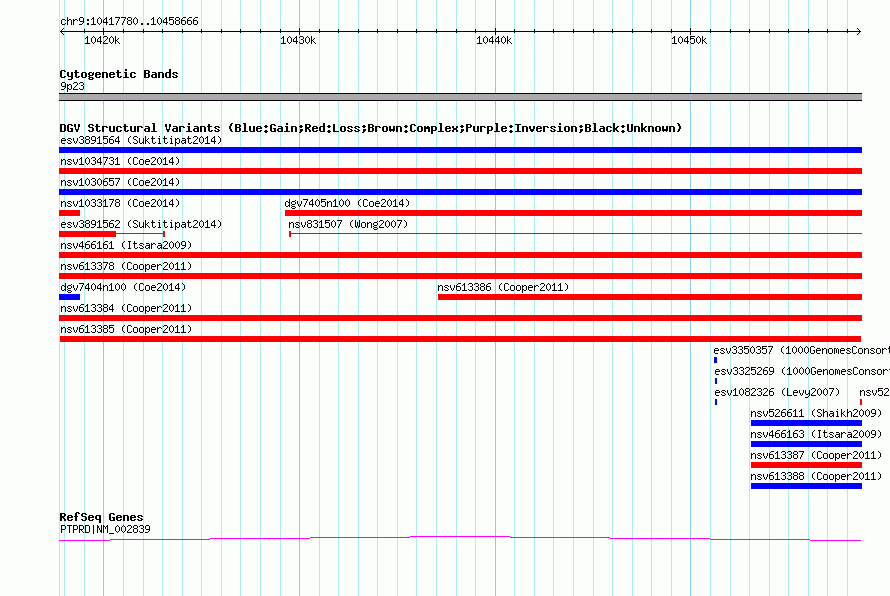Open nsv613385 (Cooper2011) label
The width and height of the screenshot is (890, 596).
pyautogui.click(x=126, y=329)
